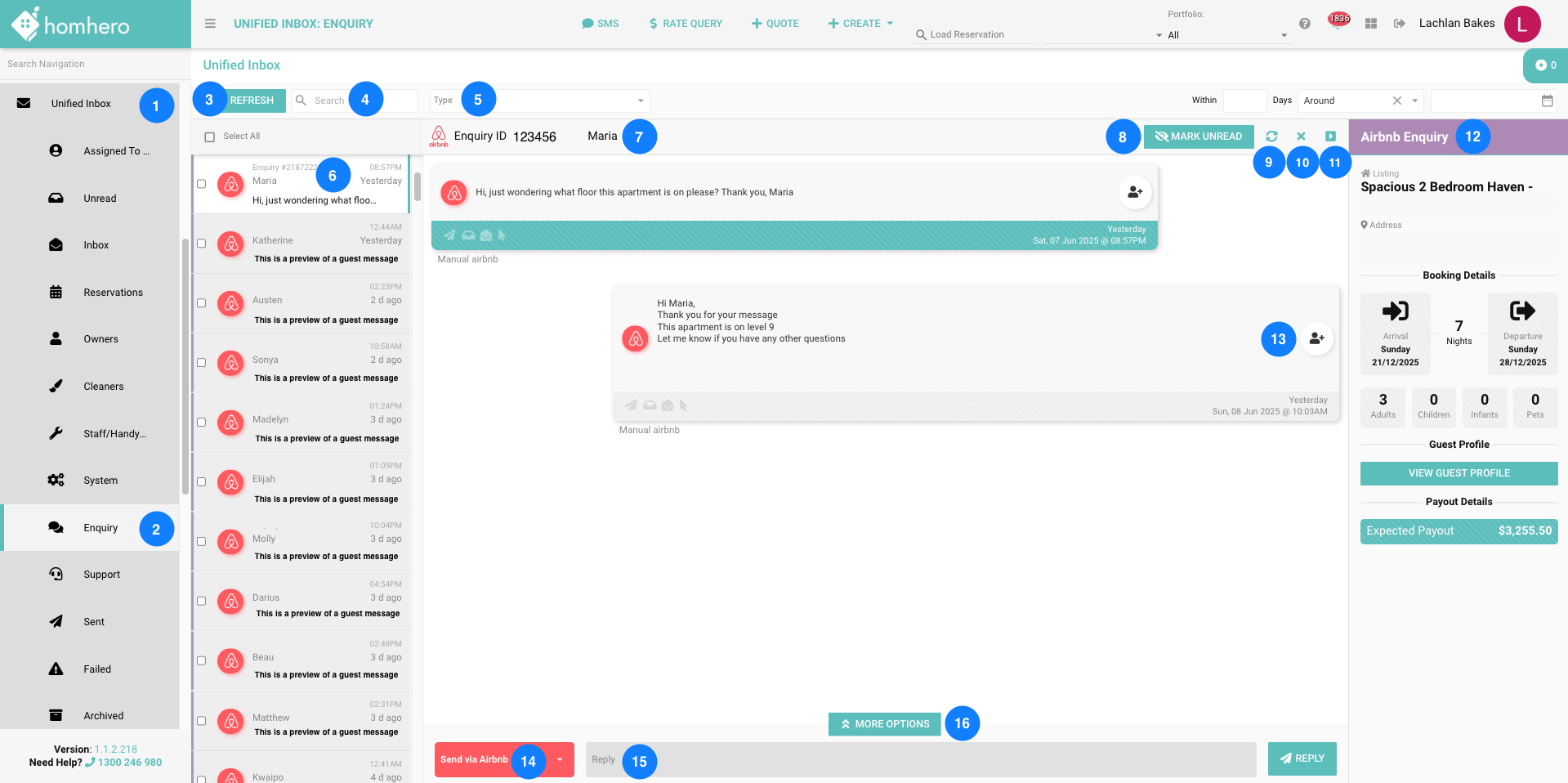Viewport: 1568px width, 783px height.
Task: Open the Send via Airbnb dropdown arrow
Action: [560, 759]
